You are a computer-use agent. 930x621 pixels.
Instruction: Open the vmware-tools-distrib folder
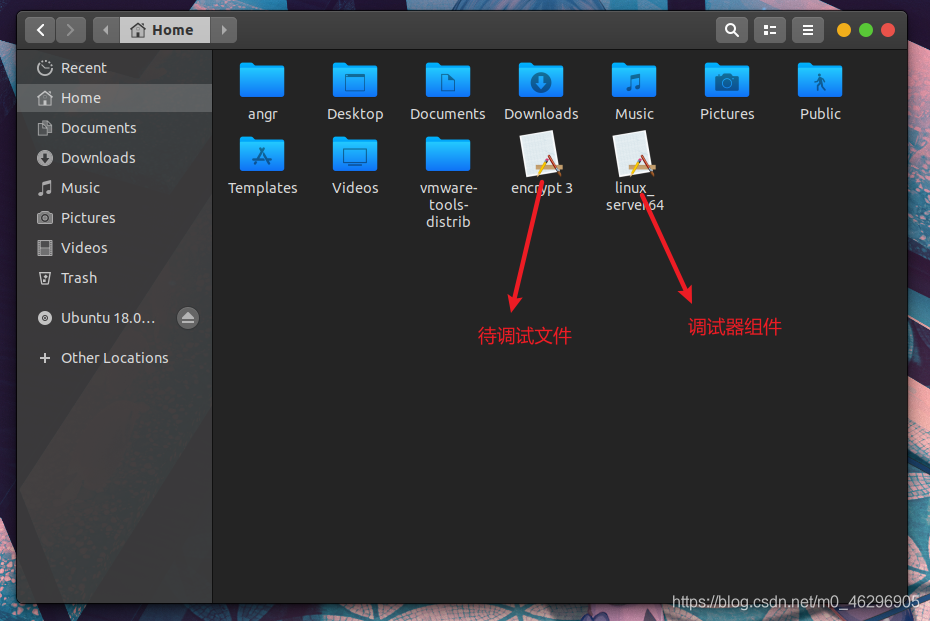447,155
